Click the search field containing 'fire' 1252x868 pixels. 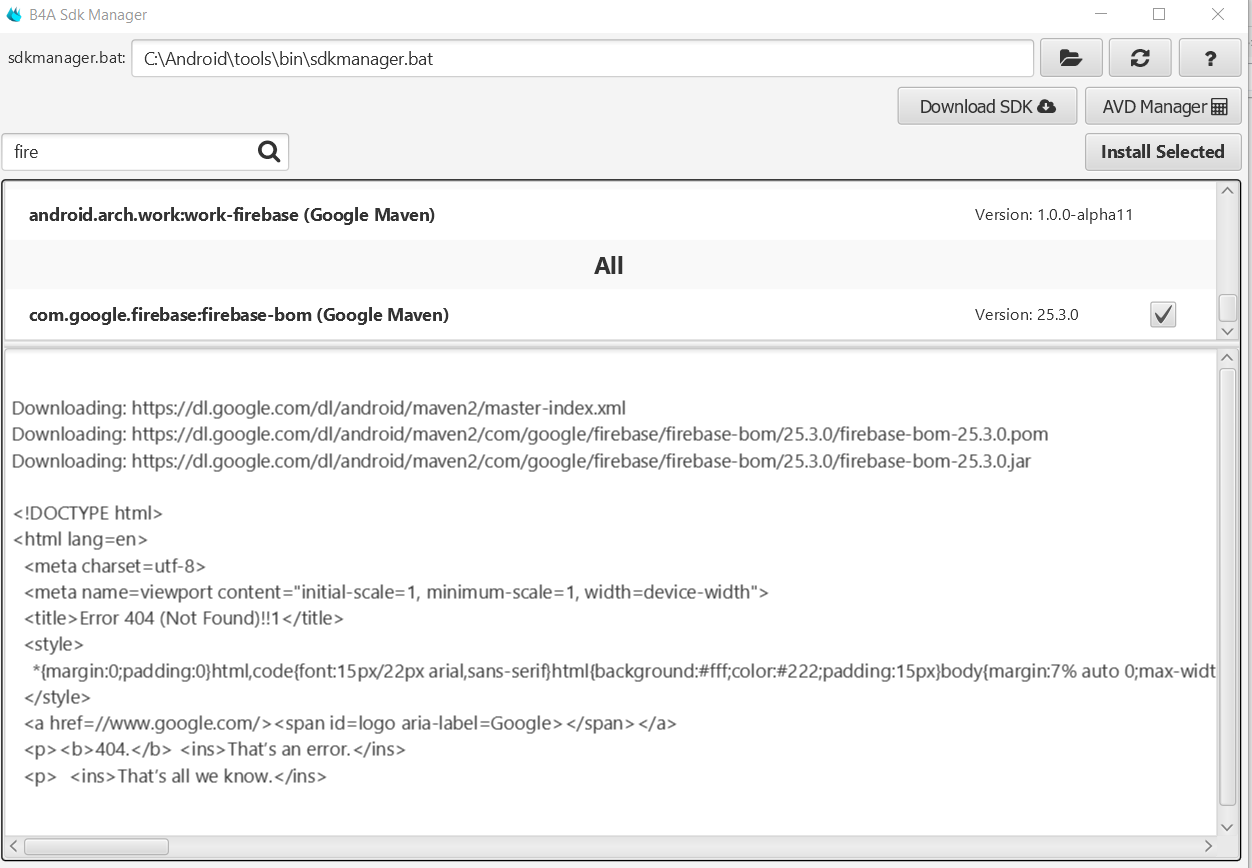coord(130,152)
